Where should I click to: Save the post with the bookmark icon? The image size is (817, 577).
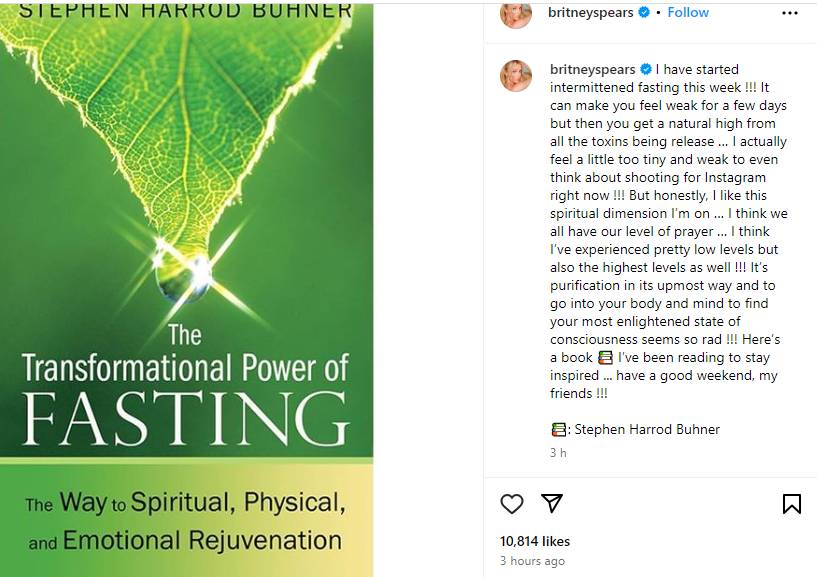791,504
